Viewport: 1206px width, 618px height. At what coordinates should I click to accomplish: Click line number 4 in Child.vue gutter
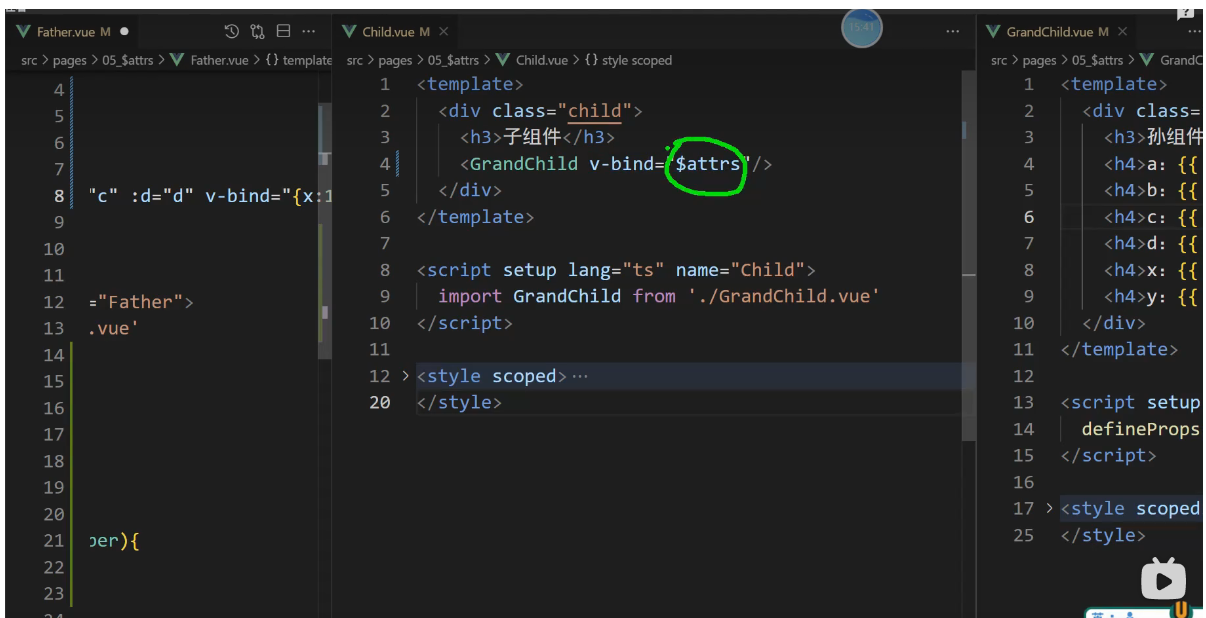pos(384,164)
